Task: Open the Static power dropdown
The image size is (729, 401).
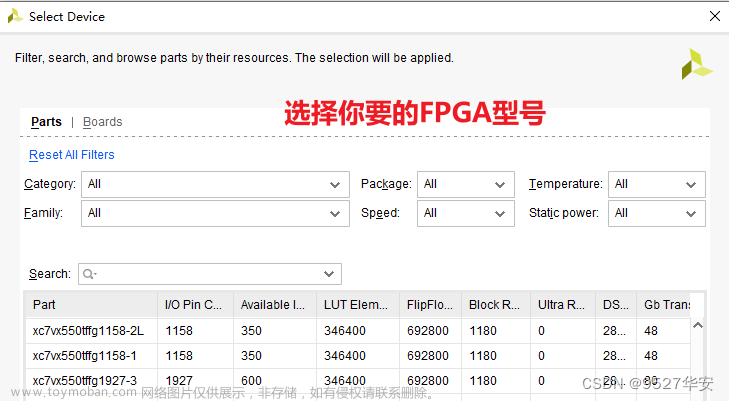Action: click(x=656, y=213)
